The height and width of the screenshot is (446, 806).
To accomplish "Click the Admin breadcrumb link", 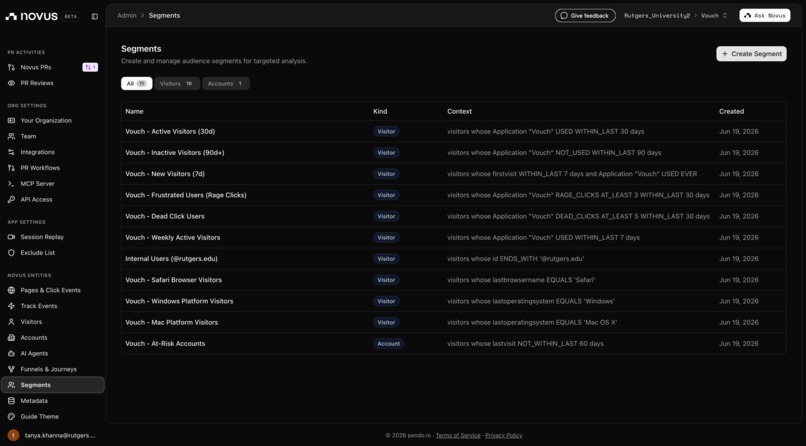I will (x=127, y=16).
